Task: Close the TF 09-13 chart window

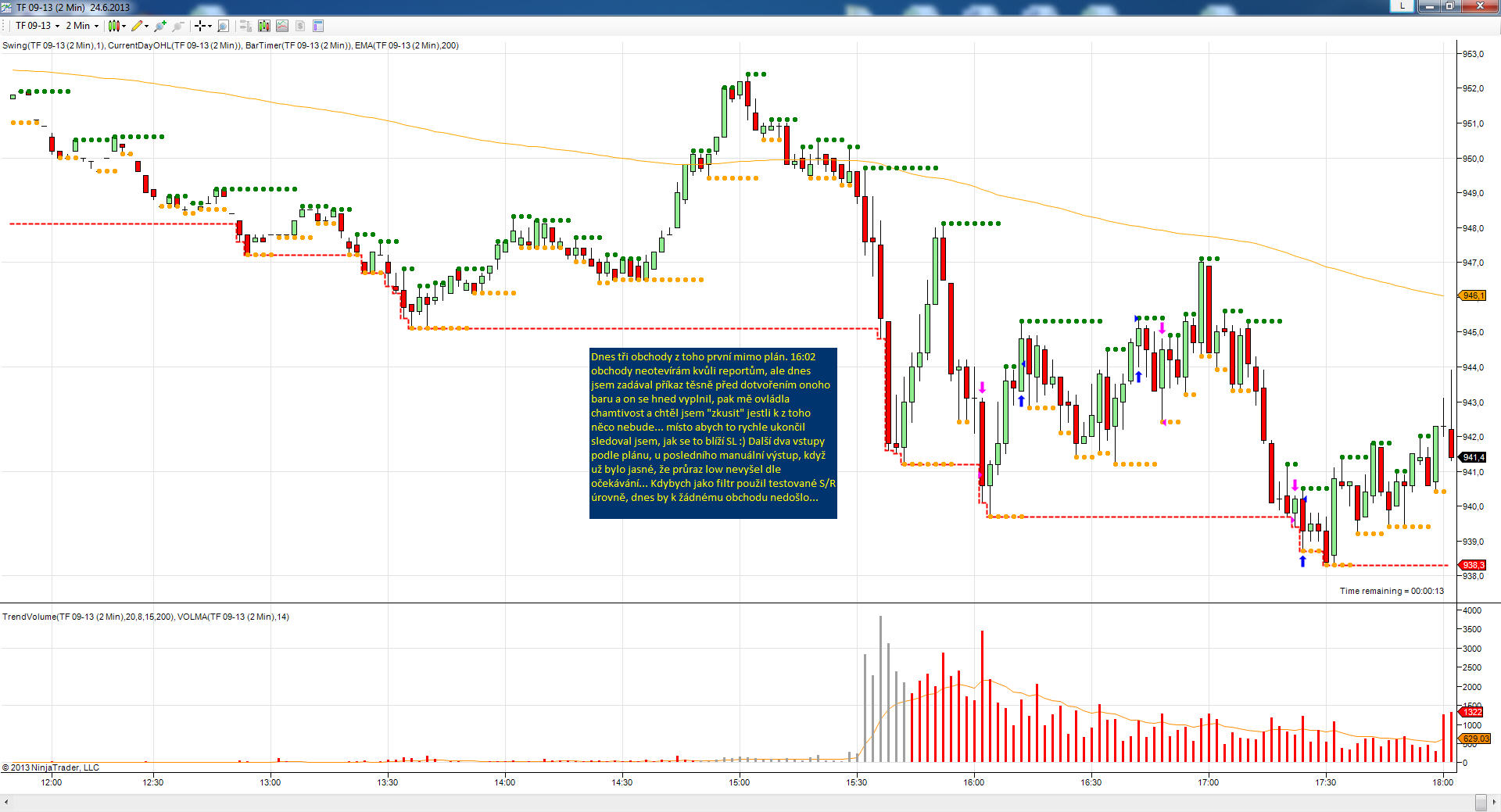Action: tap(1480, 6)
